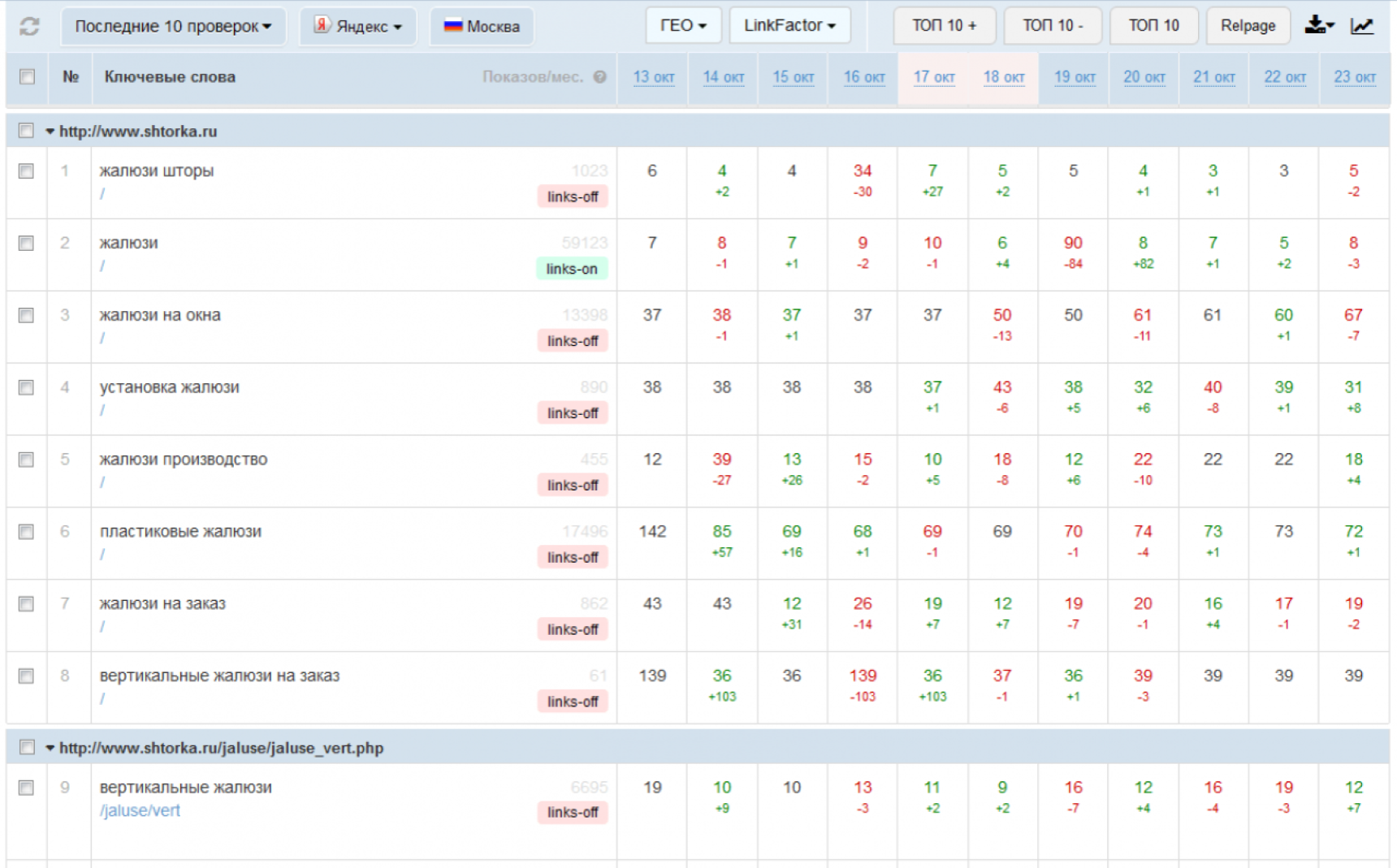Click the links-off badge for пластиковые жалюзи

573,558
